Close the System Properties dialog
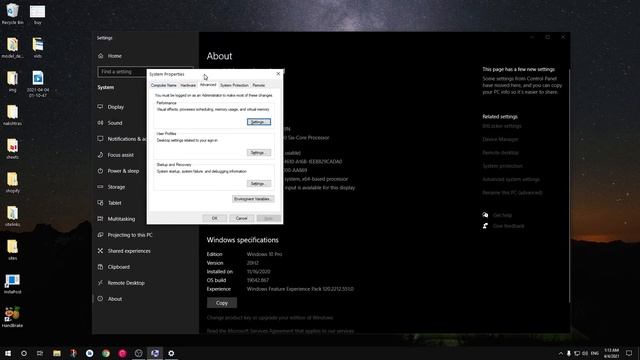Screen dimensions: 640x360 click(x=278, y=74)
